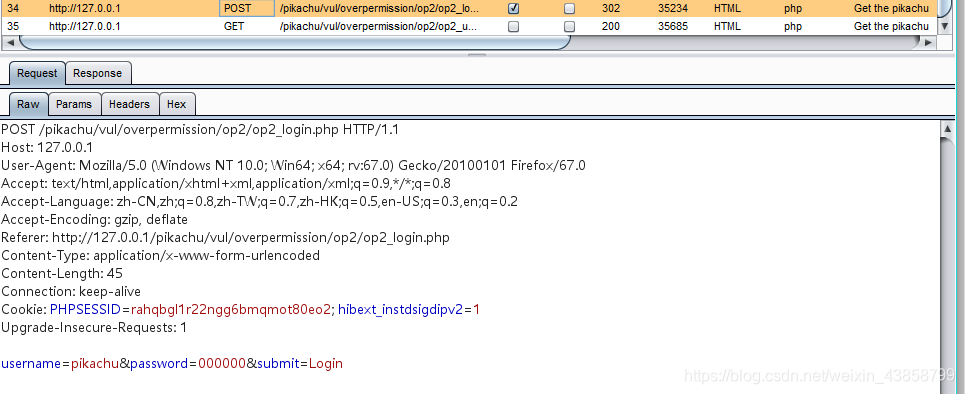Click the POST request line in raw editor
The height and width of the screenshot is (394, 965).
tap(200, 130)
